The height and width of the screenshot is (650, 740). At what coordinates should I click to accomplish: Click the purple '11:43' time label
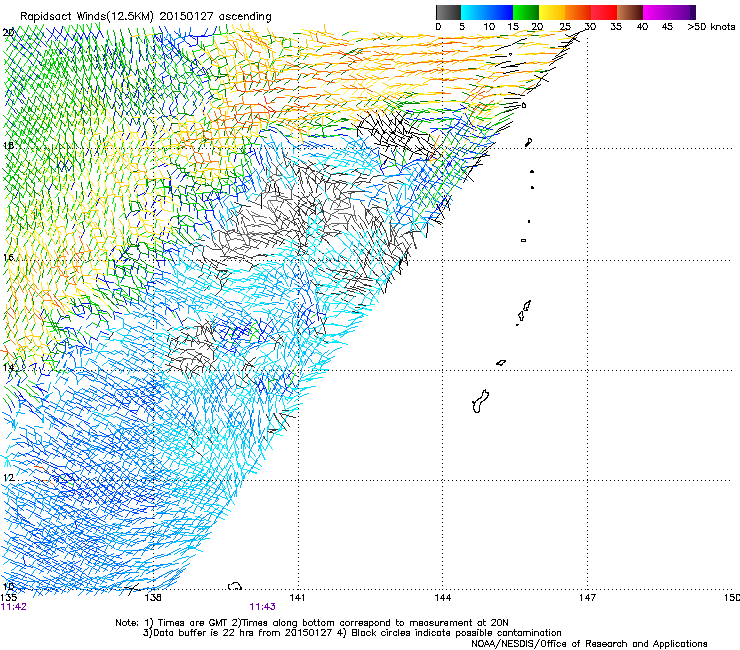point(262,607)
